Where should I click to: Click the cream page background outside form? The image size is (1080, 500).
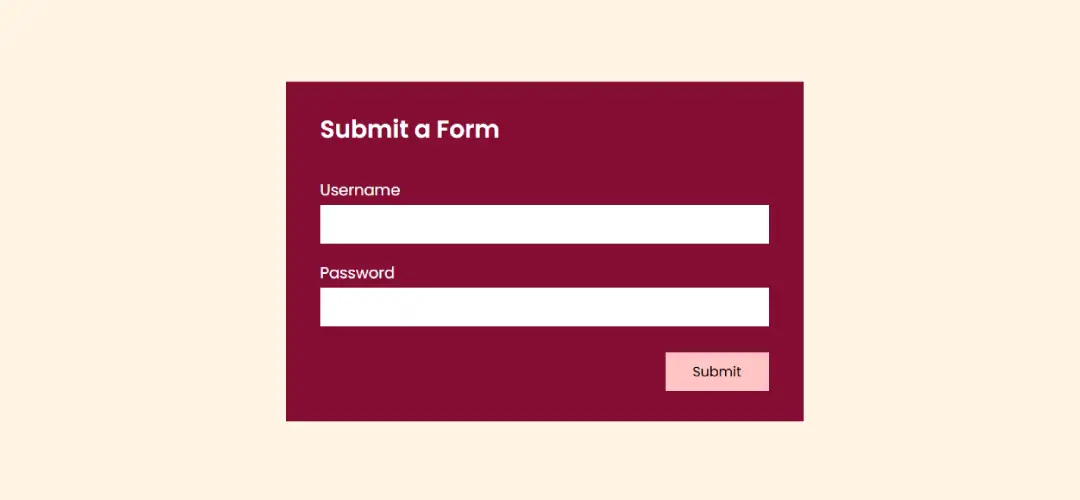[138, 248]
